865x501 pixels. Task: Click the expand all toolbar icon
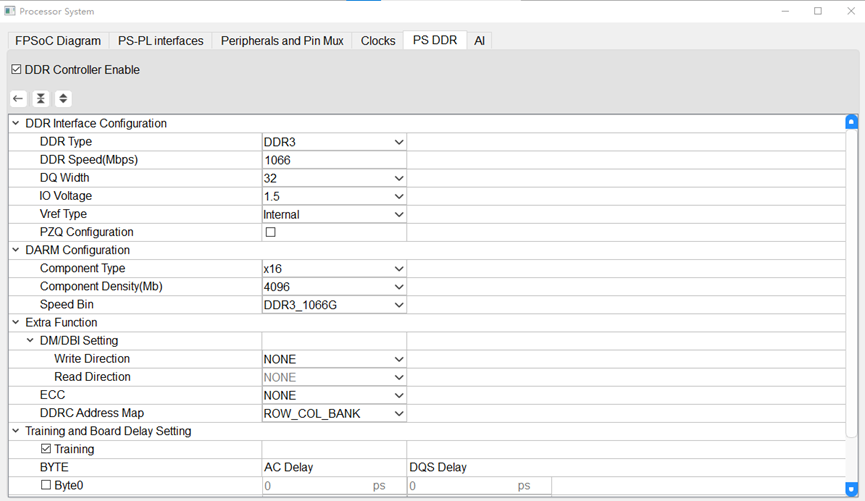point(63,99)
